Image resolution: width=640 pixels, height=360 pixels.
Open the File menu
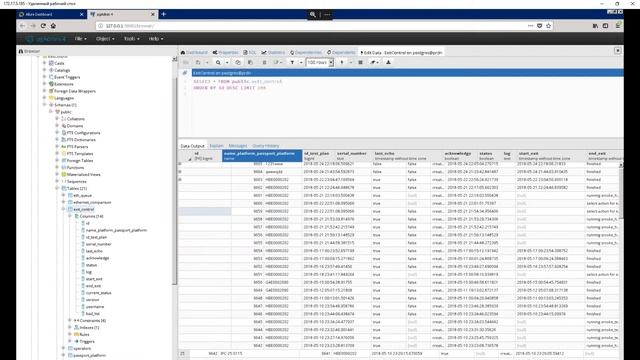pos(80,38)
